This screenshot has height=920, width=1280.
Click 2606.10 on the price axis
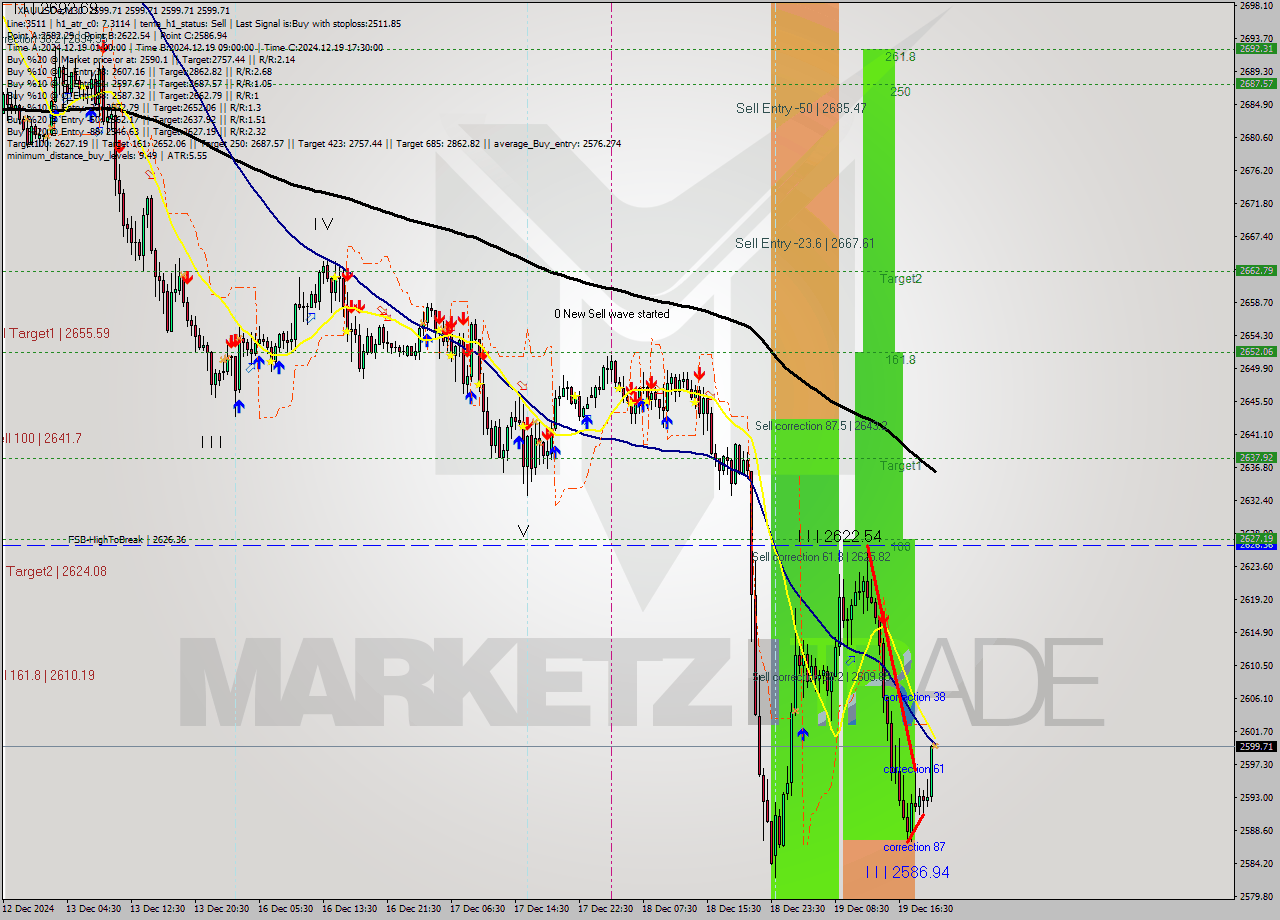click(x=1256, y=698)
